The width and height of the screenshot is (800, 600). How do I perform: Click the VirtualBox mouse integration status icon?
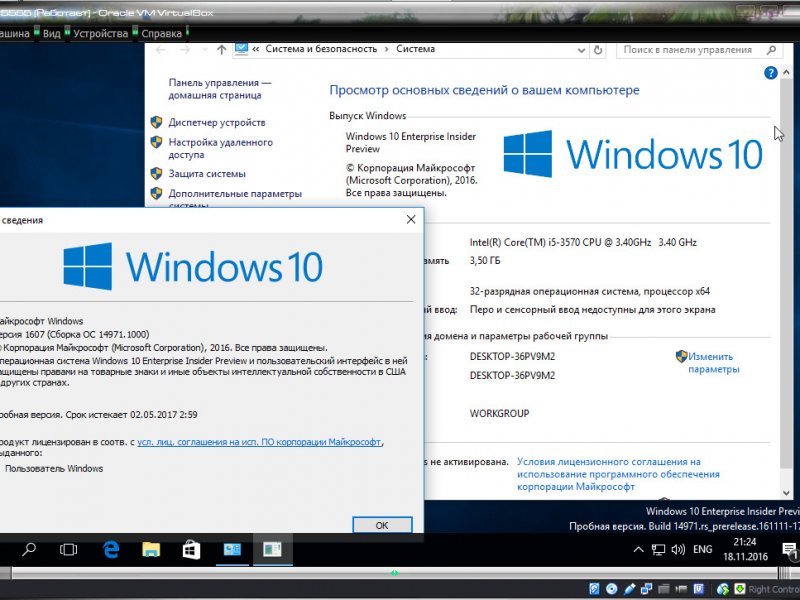(x=722, y=589)
